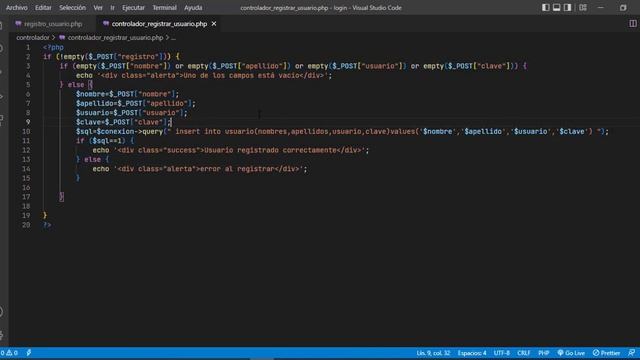
Task: Split the editor to the right
Action: point(633,24)
